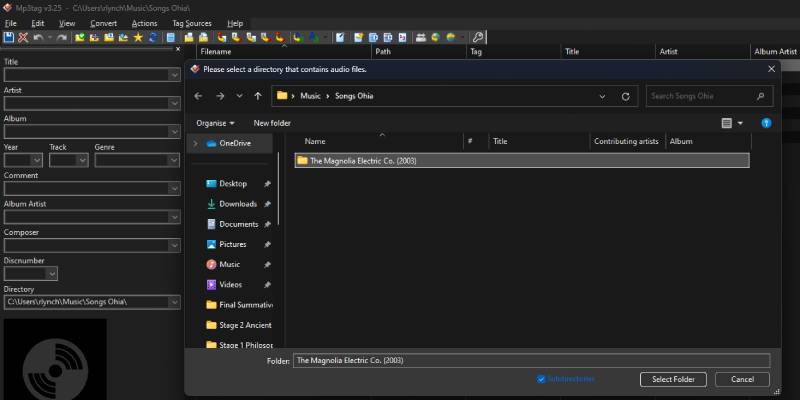Open the File menu
The image size is (800, 400).
point(10,23)
